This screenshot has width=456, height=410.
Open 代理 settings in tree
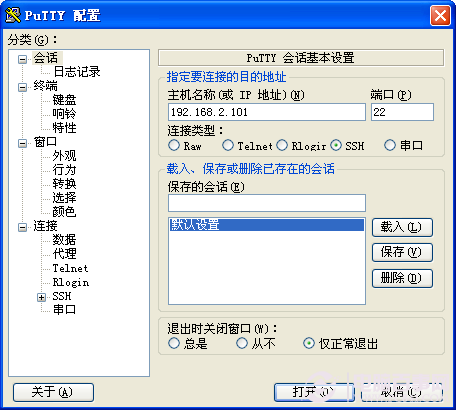tap(64, 254)
